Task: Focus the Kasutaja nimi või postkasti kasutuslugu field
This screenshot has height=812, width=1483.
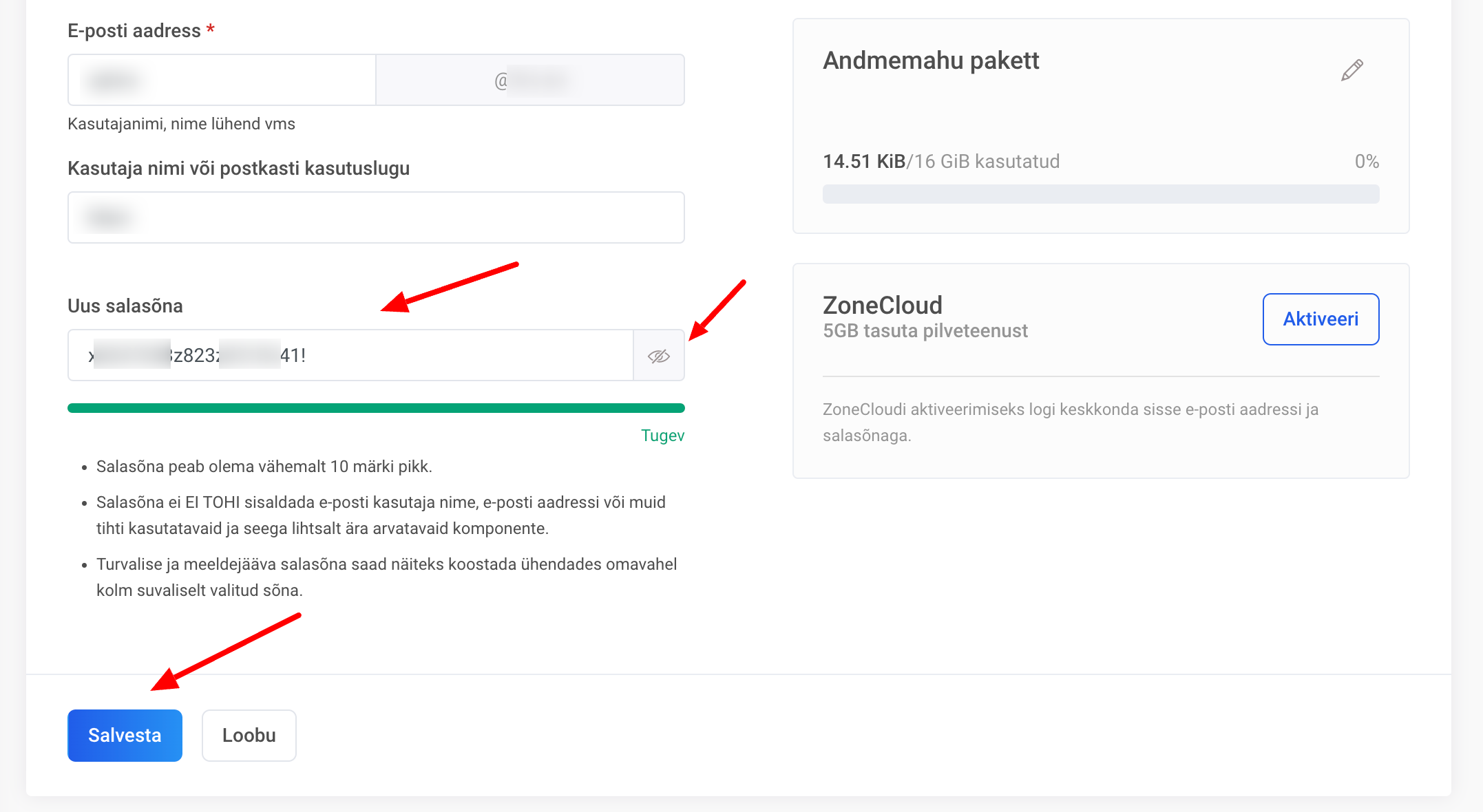Action: 376,218
